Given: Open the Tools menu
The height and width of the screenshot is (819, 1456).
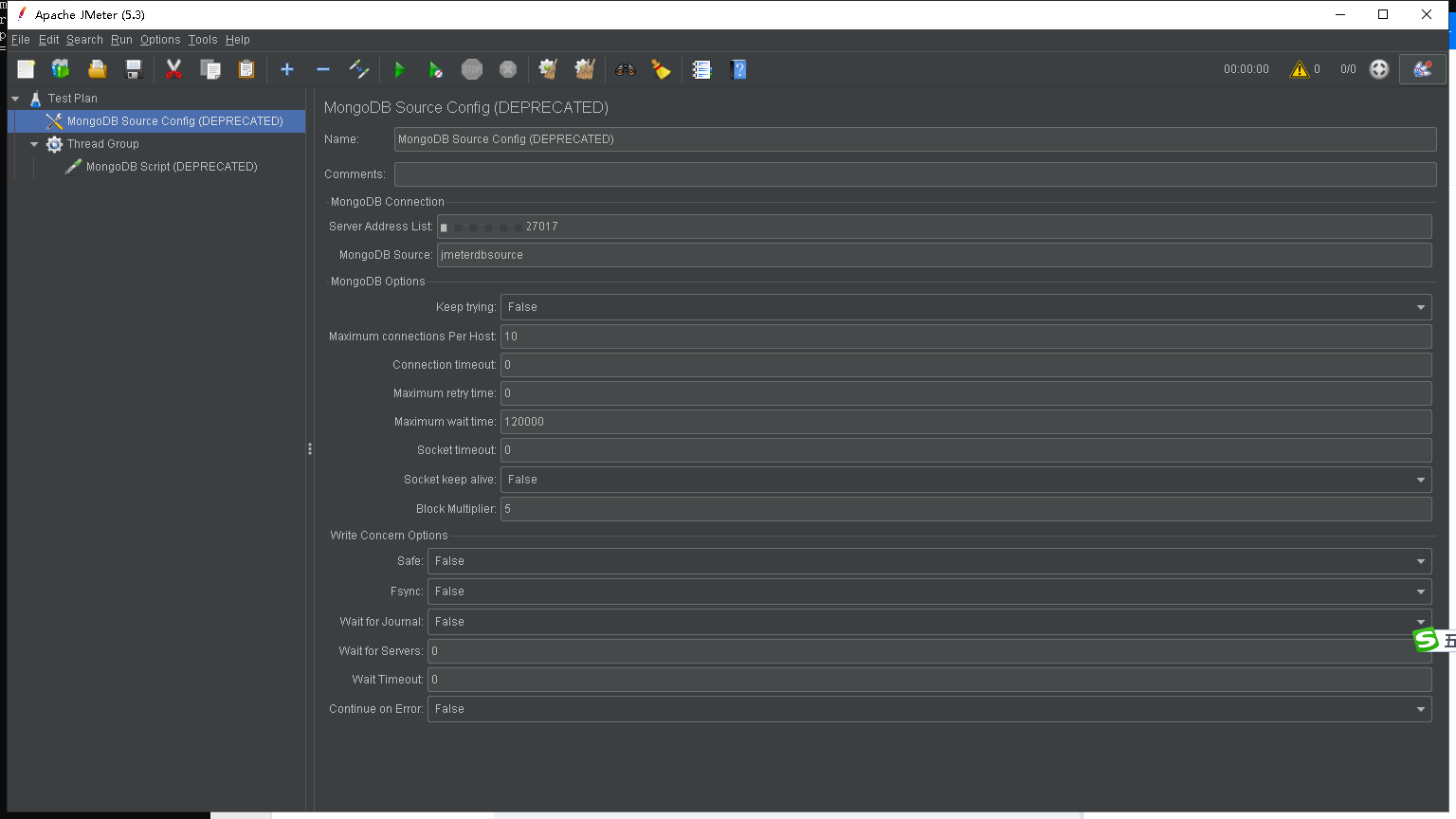Looking at the screenshot, I should point(203,40).
